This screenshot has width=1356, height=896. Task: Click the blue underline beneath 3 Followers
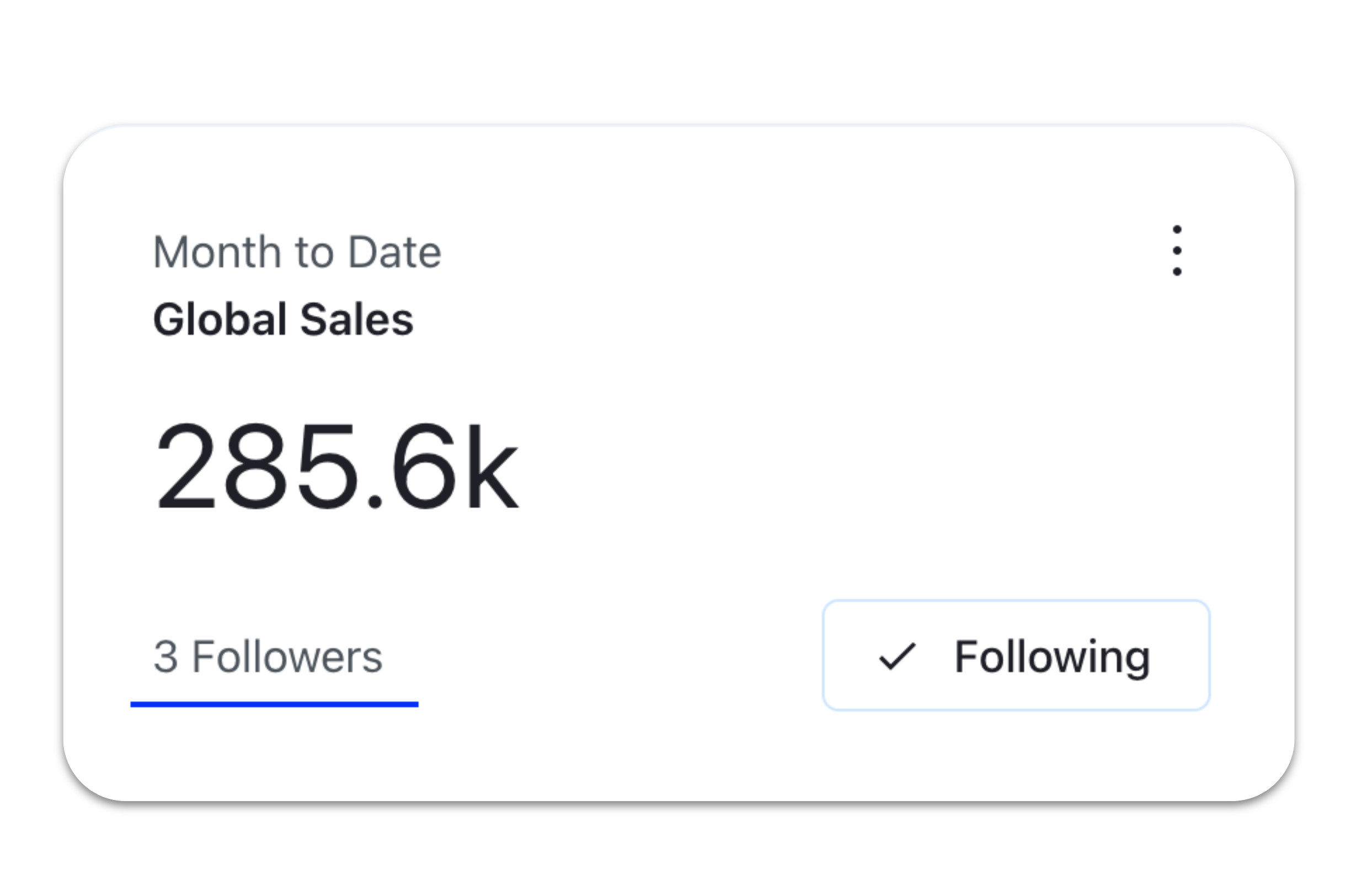click(x=274, y=704)
